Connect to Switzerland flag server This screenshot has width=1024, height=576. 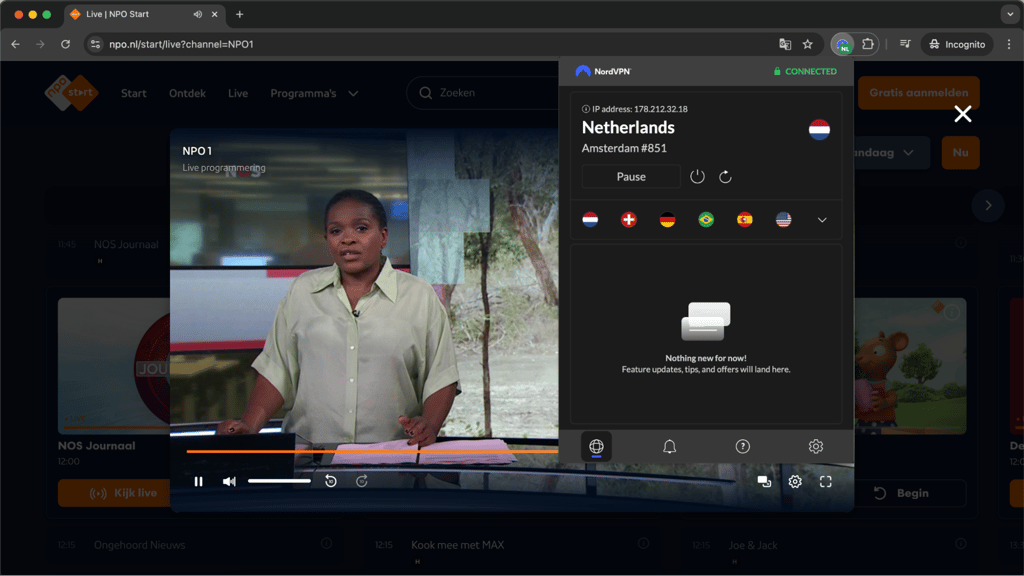(x=629, y=219)
